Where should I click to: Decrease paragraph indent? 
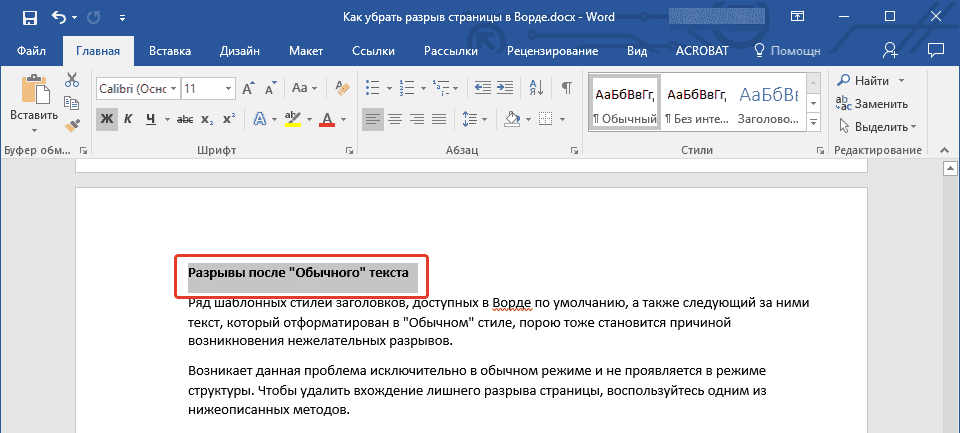(482, 88)
